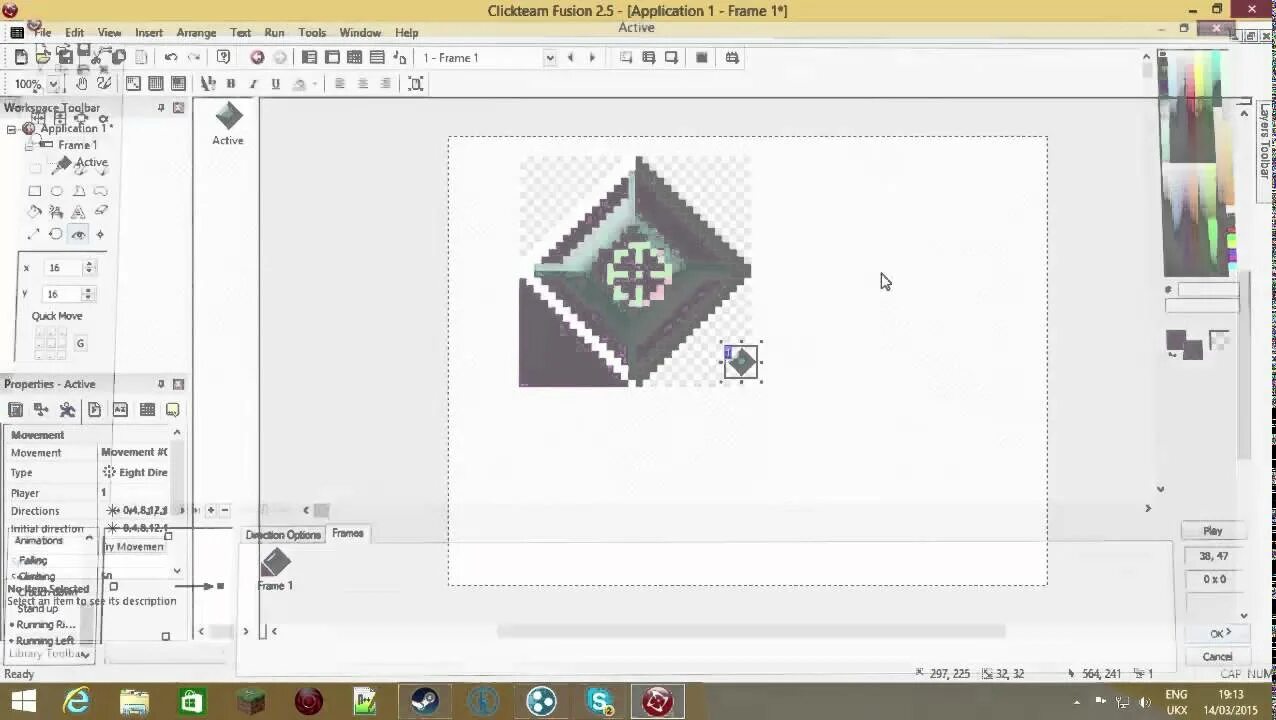Screen dimensions: 1276x720
Task: Click the center-in-frame toolbar icon
Action: (416, 83)
